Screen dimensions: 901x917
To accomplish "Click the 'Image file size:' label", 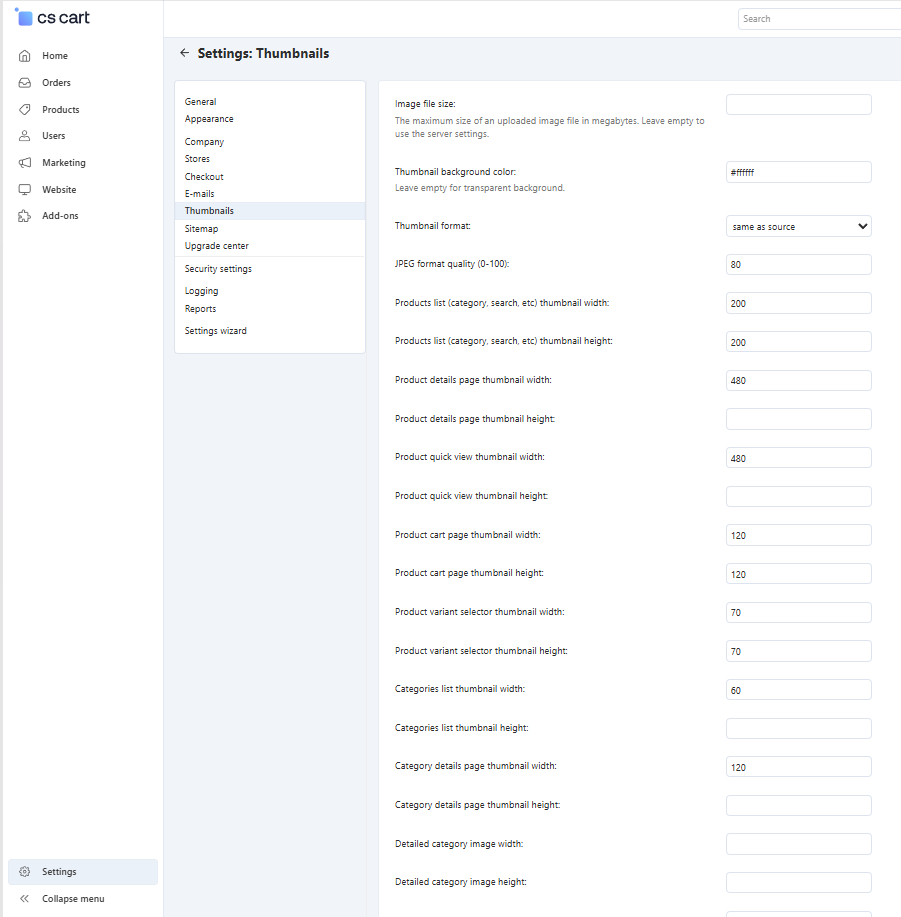I will pos(425,104).
